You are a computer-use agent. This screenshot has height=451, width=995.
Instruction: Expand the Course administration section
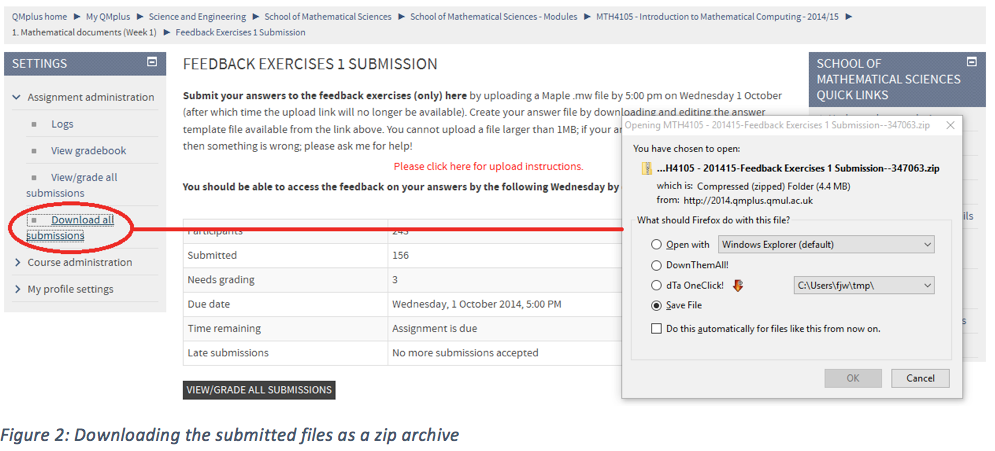79,262
